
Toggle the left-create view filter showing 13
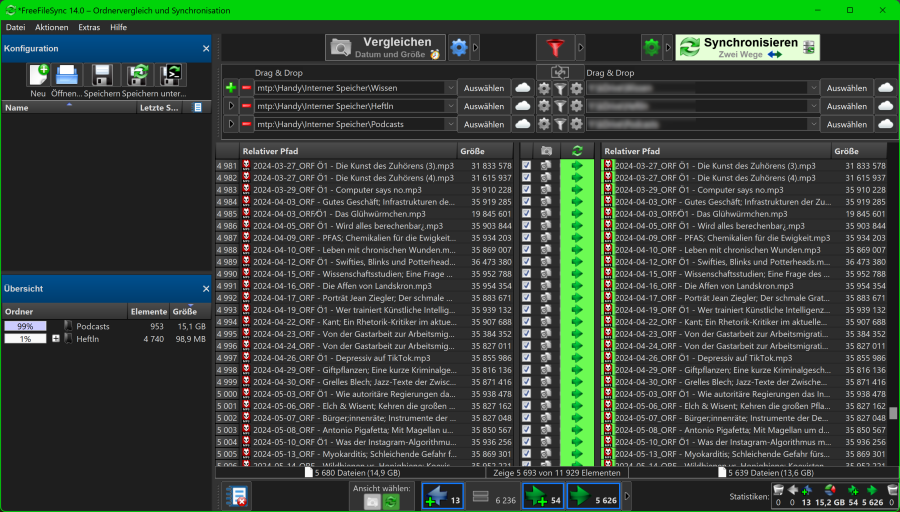tap(443, 497)
